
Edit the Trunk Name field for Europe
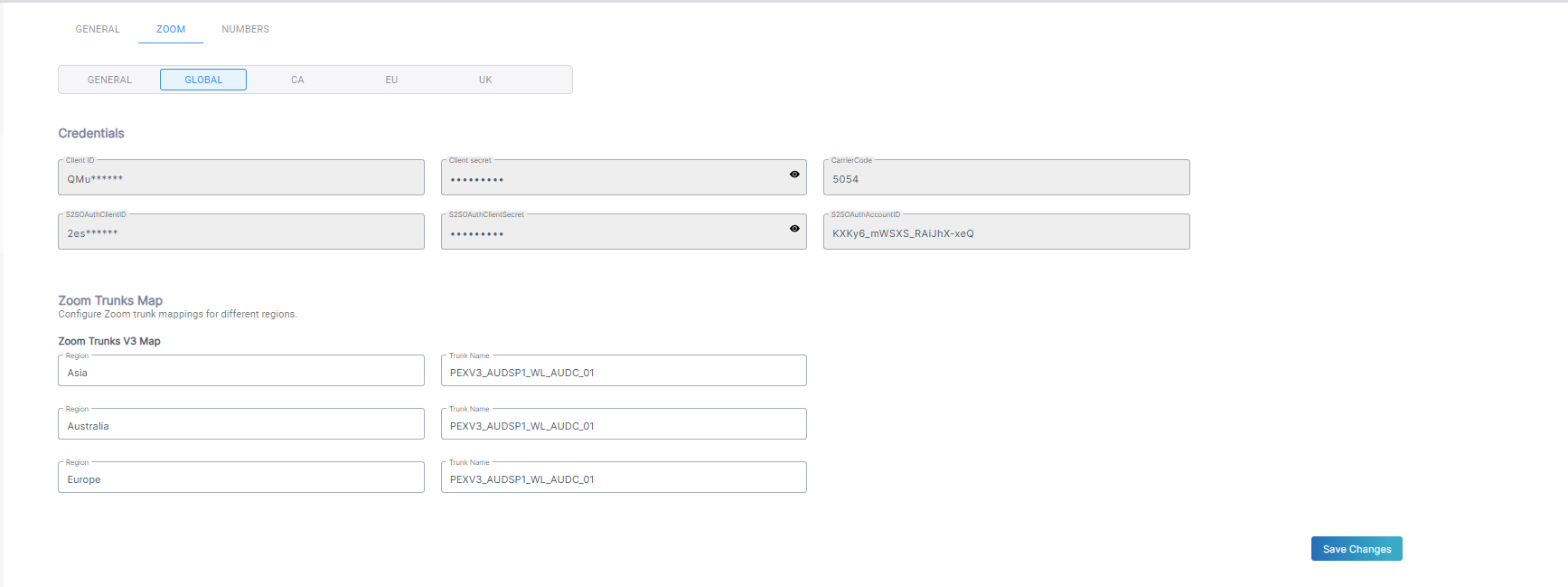[624, 478]
